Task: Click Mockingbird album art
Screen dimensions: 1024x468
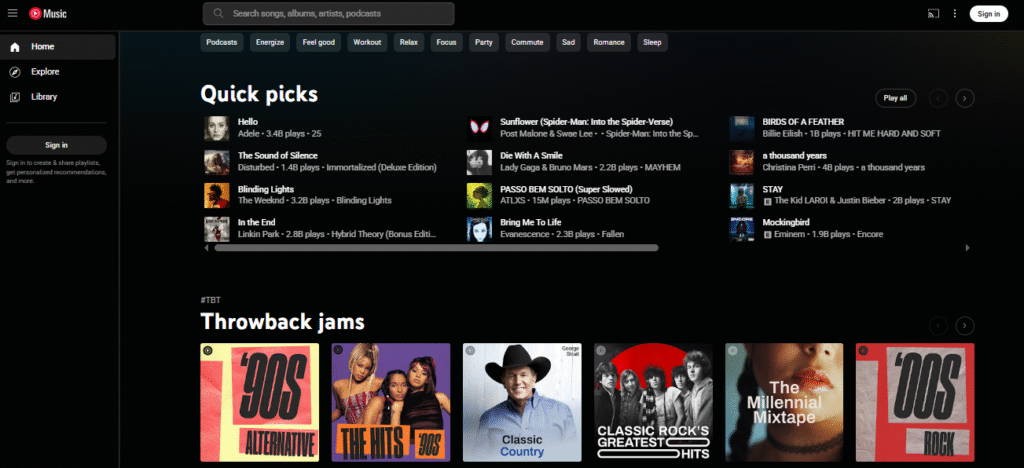Action: [x=742, y=229]
